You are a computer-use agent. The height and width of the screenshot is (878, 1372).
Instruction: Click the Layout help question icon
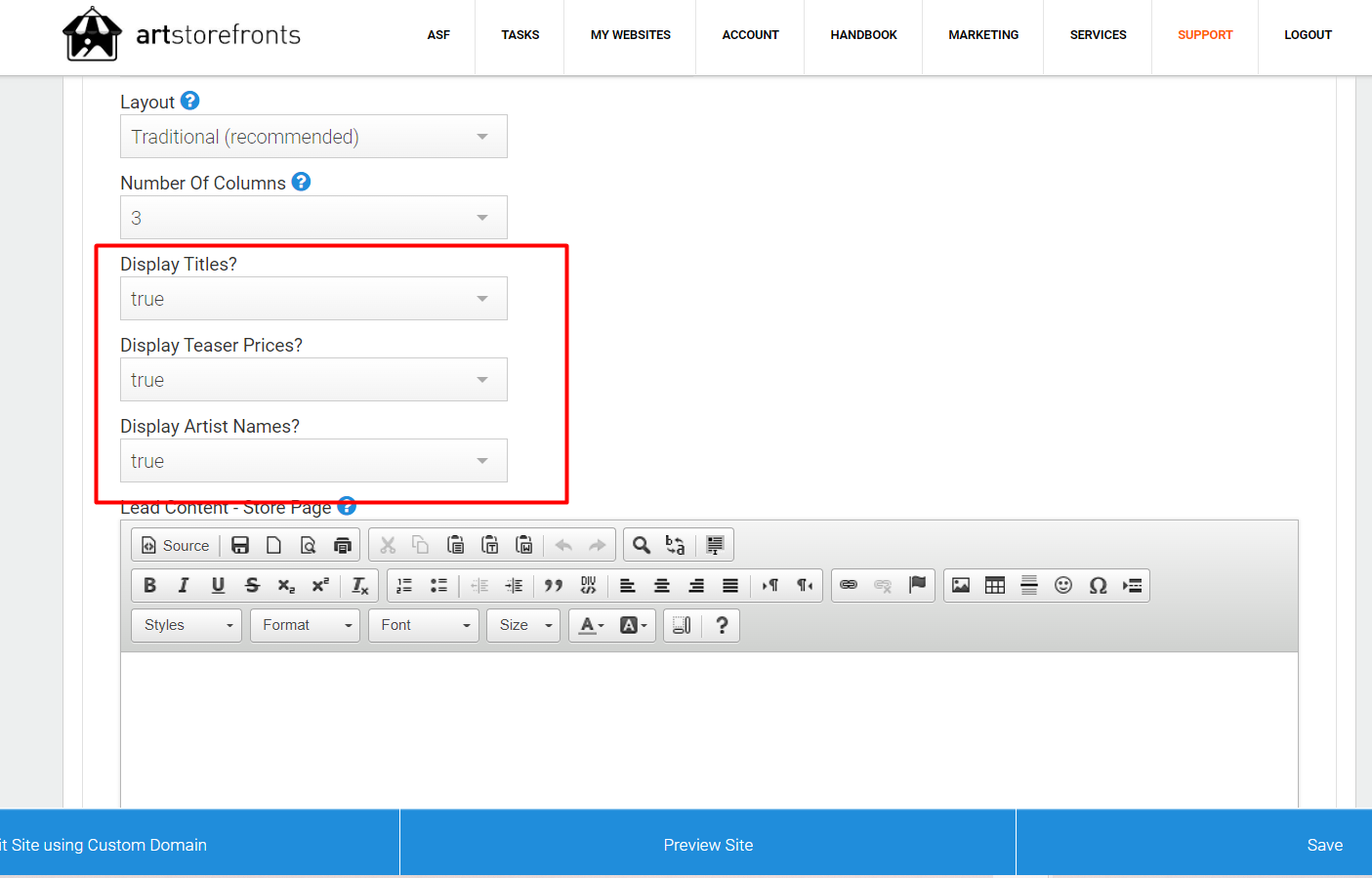190,101
